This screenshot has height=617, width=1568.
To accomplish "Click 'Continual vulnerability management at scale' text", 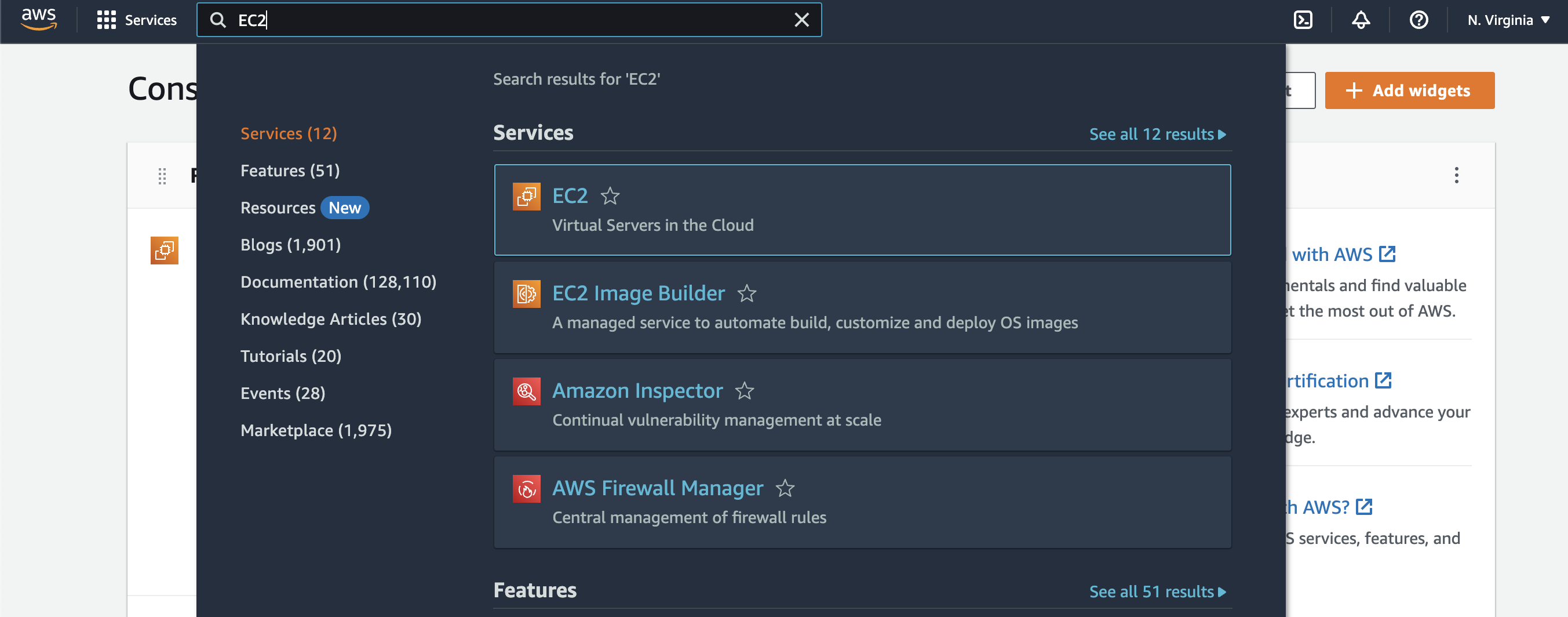I will coord(716,420).
